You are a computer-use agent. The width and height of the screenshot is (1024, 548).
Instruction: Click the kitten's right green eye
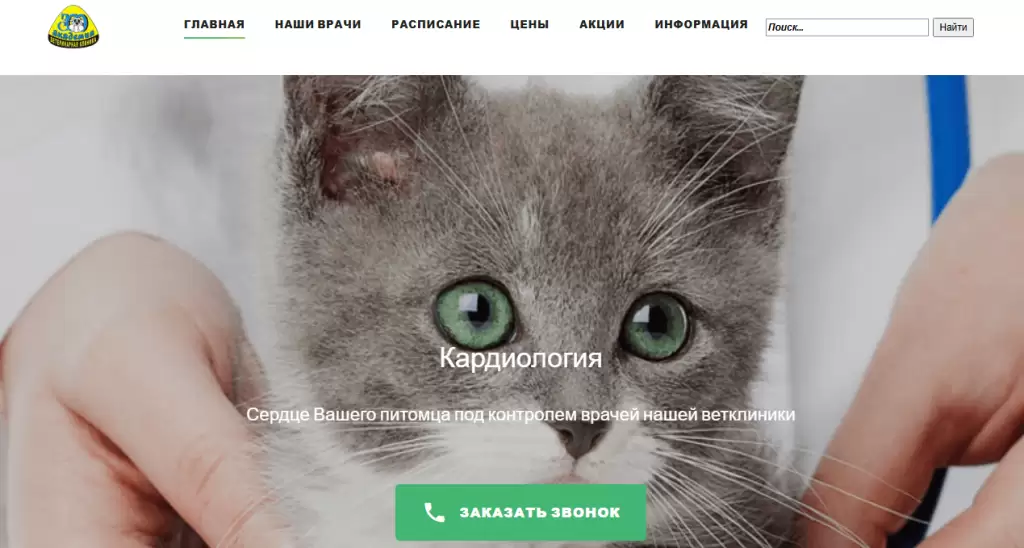coord(656,325)
